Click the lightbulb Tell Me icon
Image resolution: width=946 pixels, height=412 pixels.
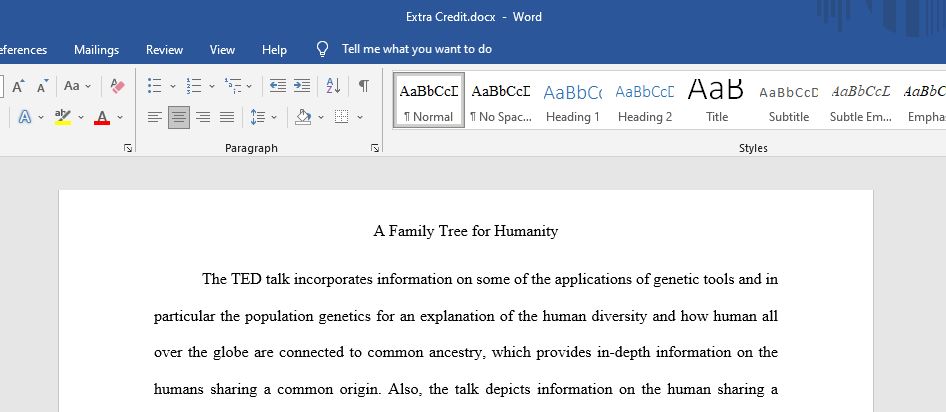point(323,49)
